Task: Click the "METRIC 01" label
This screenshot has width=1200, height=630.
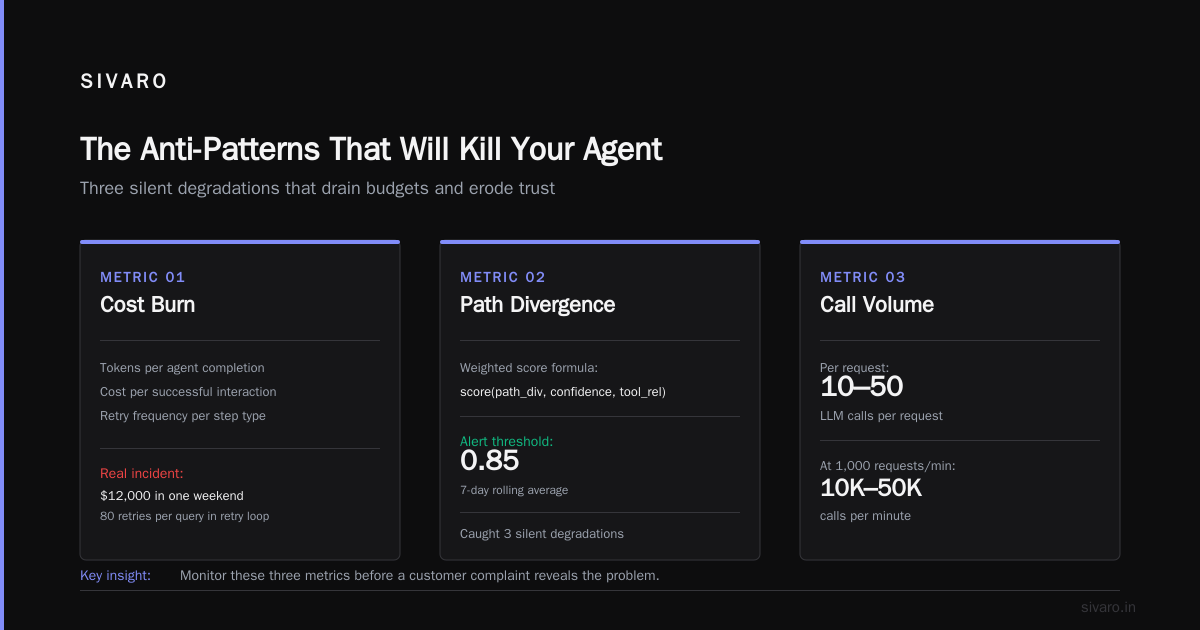Action: (x=143, y=277)
